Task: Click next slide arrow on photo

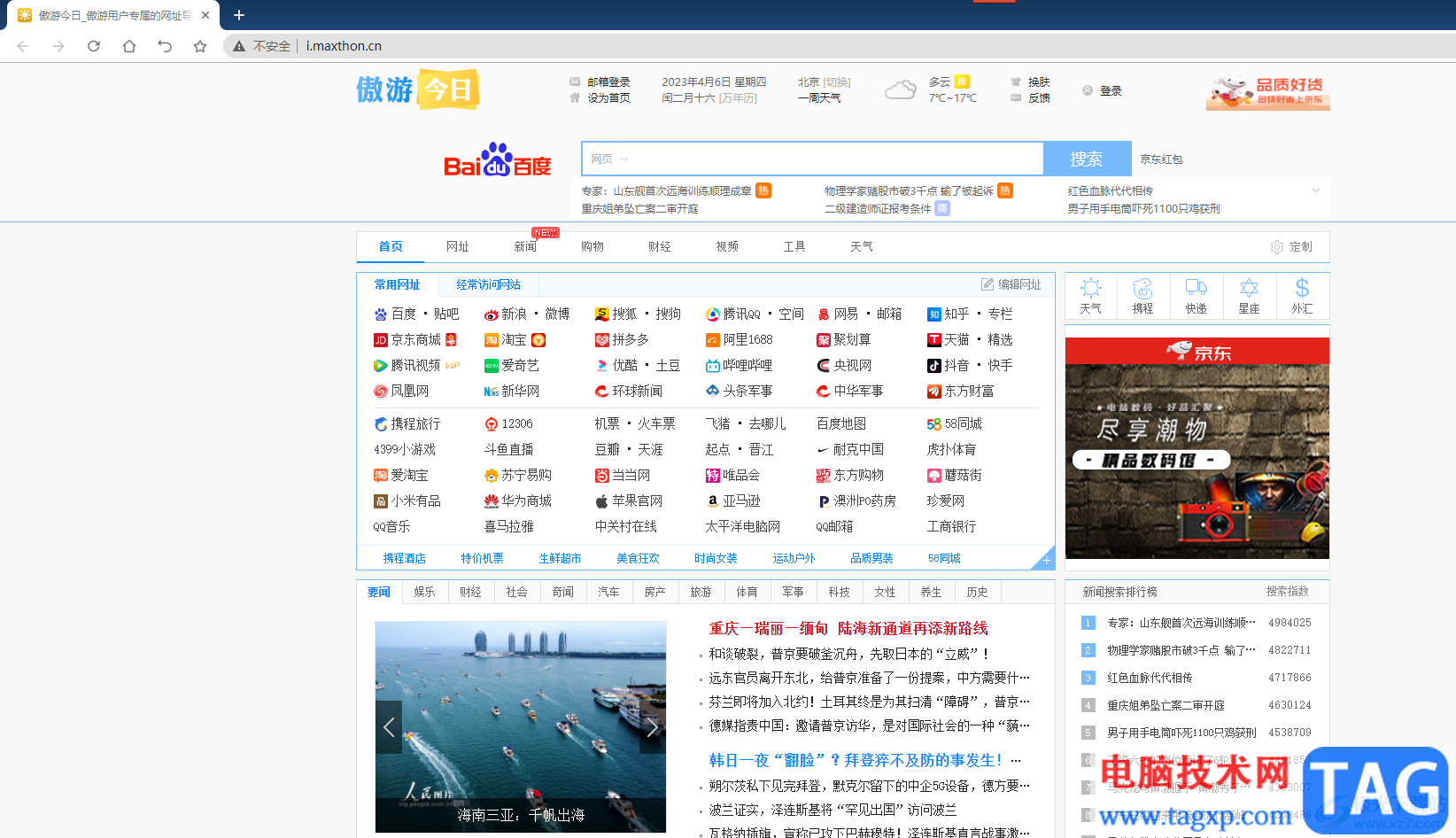Action: tap(653, 727)
